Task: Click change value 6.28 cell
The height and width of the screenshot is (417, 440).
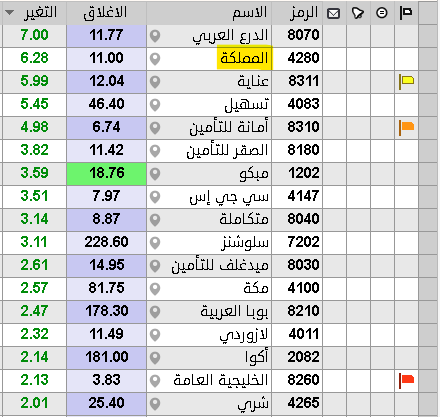Action: point(34,59)
